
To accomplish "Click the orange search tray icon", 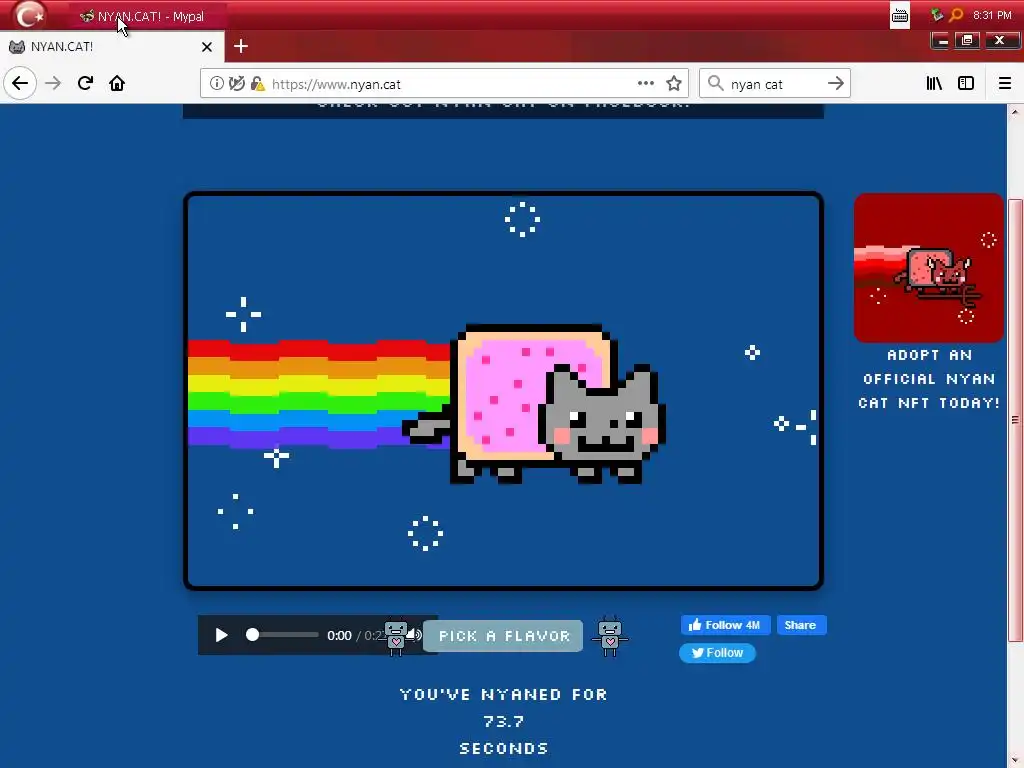I will click(x=956, y=14).
